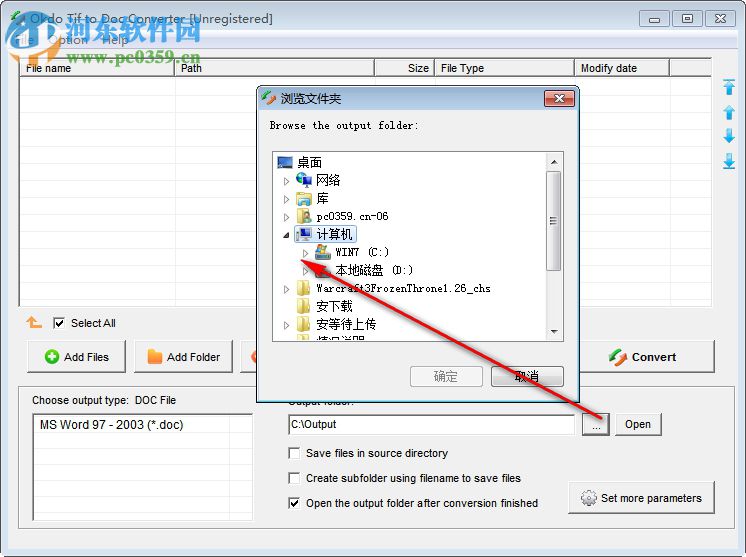The image size is (746, 557).
Task: Click the folder tree scrollbar thumb
Action: pyautogui.click(x=554, y=221)
